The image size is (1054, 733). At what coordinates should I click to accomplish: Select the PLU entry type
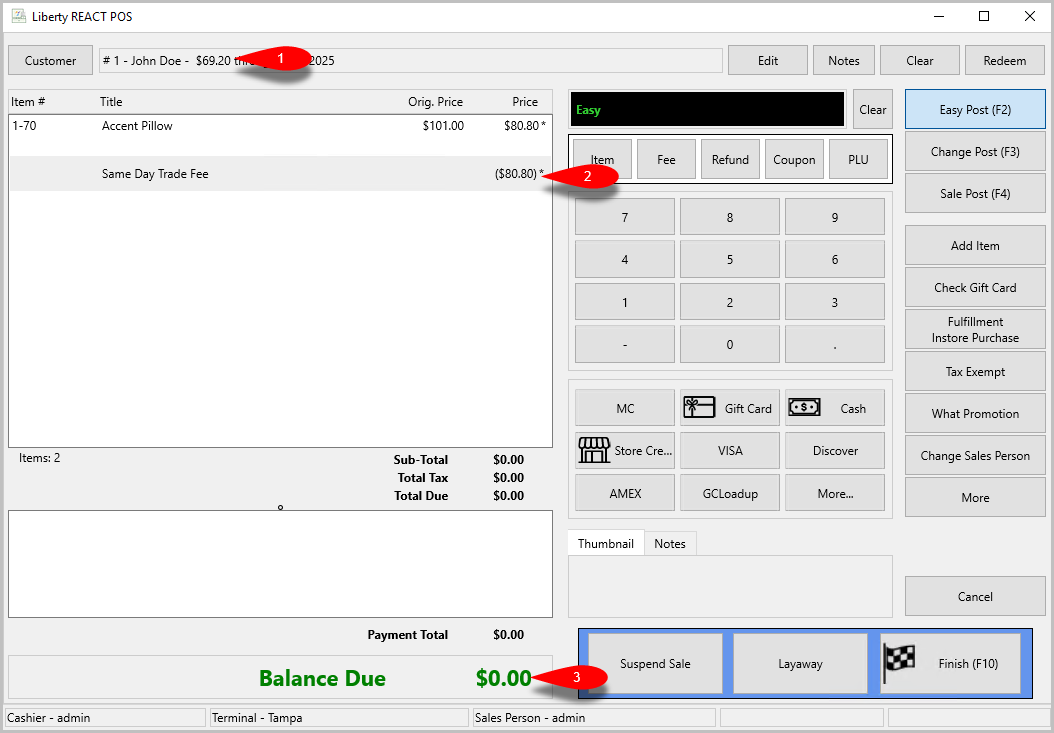(858, 159)
